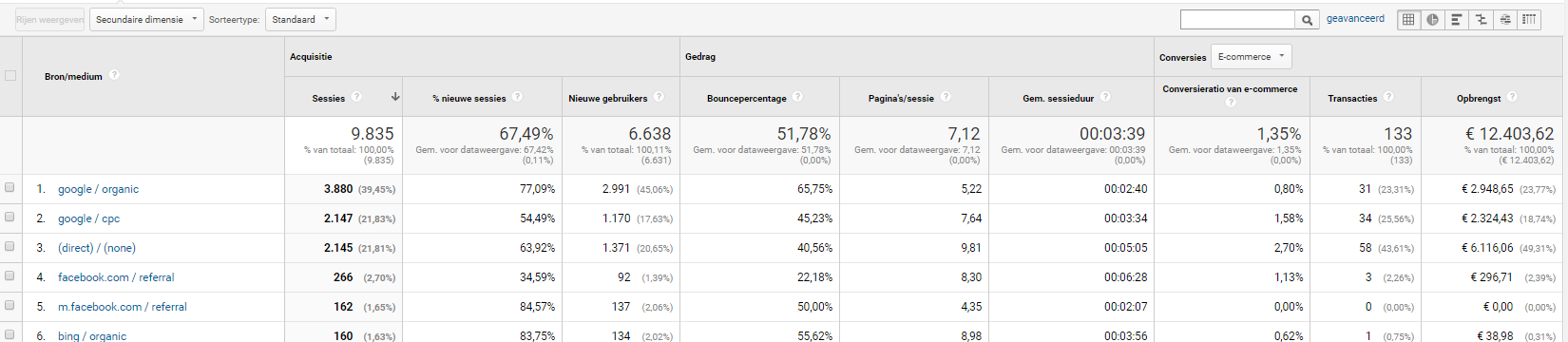Viewport: 1568px width, 342px height.
Task: Select the comparison view icon
Action: 1481,19
